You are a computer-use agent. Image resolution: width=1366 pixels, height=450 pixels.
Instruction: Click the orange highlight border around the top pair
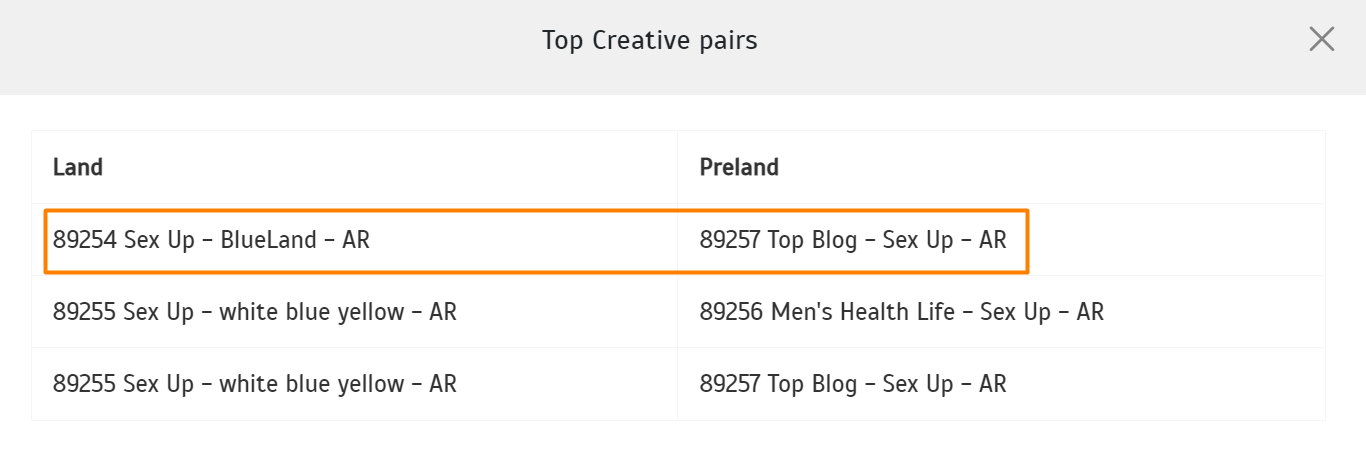pyautogui.click(x=536, y=210)
